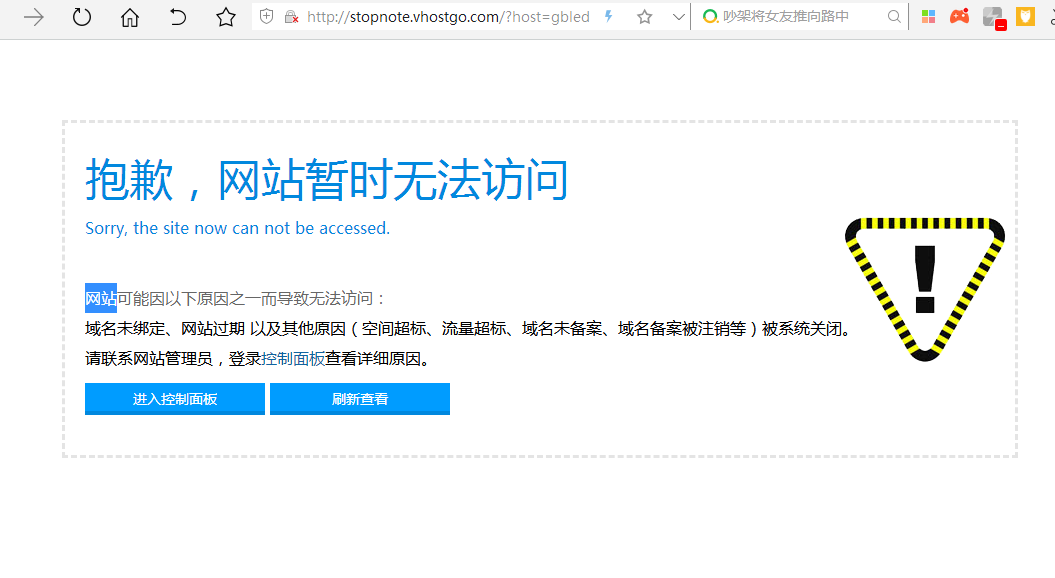1055x578 pixels.
Task: Click the shield security icon in address bar
Action: tap(266, 17)
